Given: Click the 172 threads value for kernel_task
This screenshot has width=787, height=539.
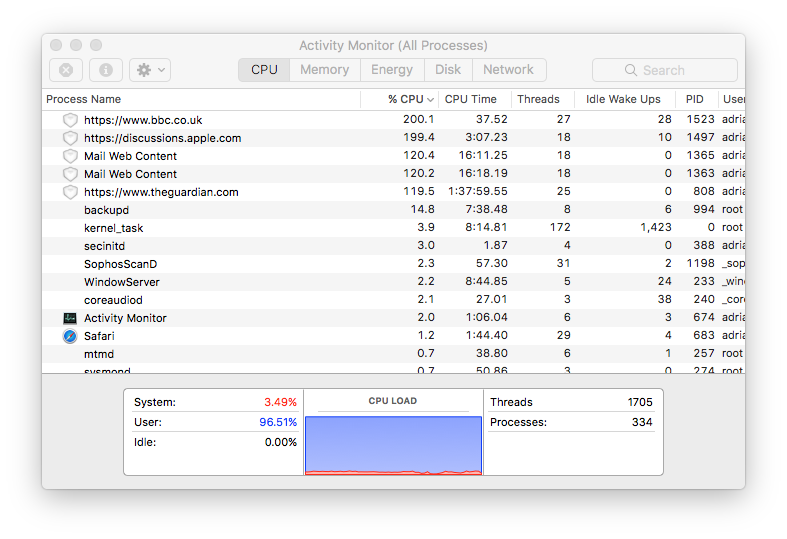Looking at the screenshot, I should (x=560, y=227).
